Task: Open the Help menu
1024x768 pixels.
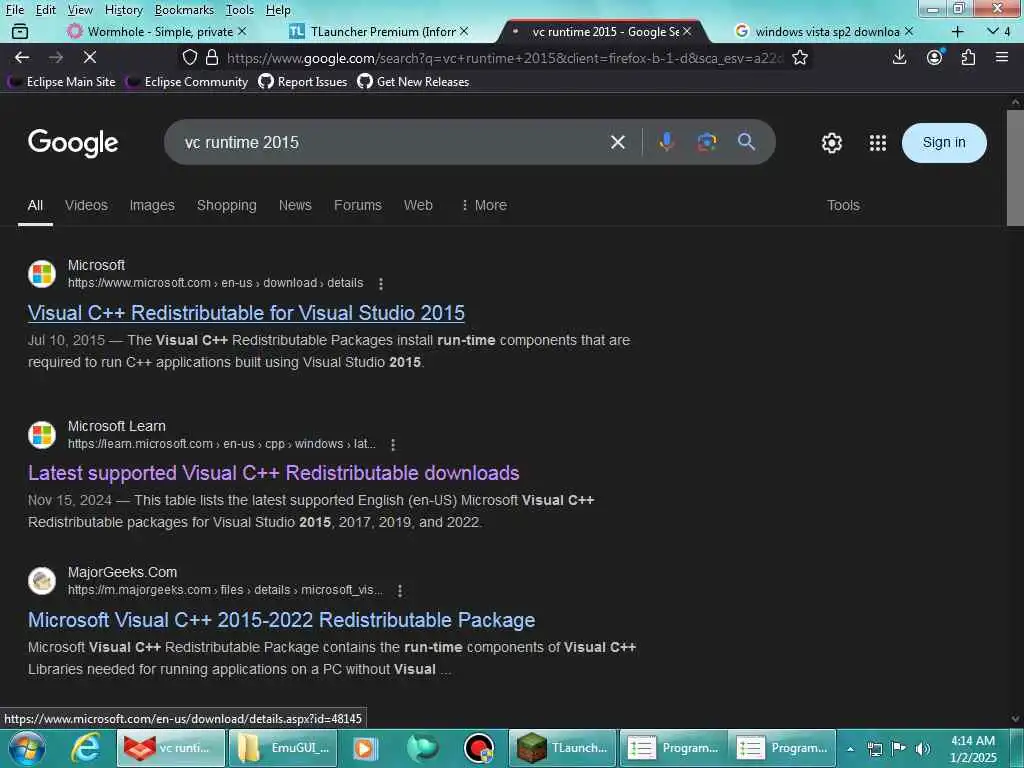Action: pyautogui.click(x=278, y=10)
